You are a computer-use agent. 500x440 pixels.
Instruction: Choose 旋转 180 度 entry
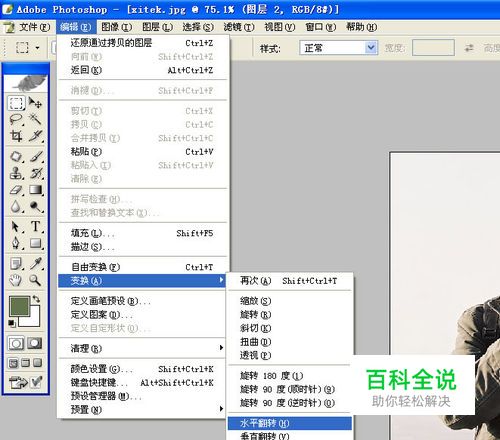pyautogui.click(x=290, y=376)
